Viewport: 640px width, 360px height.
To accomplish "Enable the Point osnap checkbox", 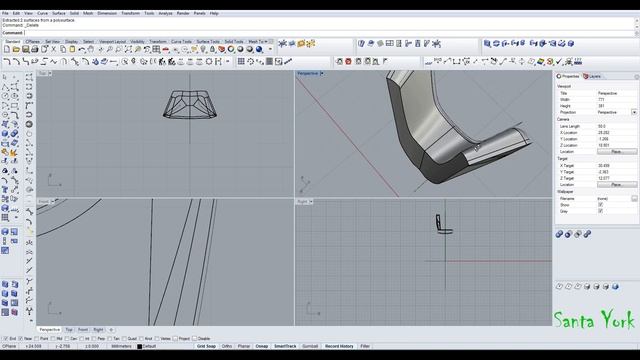I will 37,339.
